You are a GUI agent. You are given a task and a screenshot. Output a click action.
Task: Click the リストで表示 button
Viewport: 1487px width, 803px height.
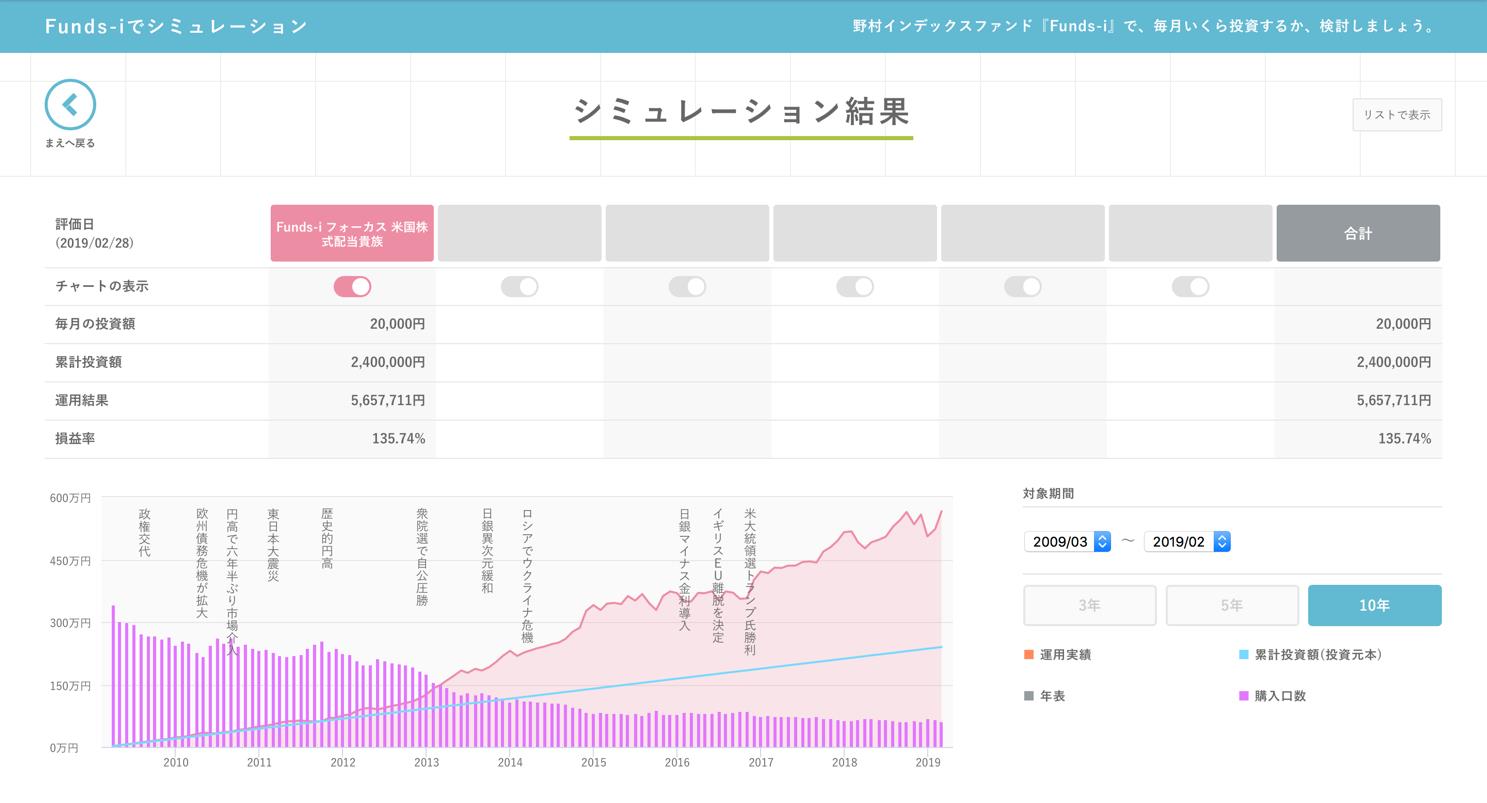click(1396, 114)
